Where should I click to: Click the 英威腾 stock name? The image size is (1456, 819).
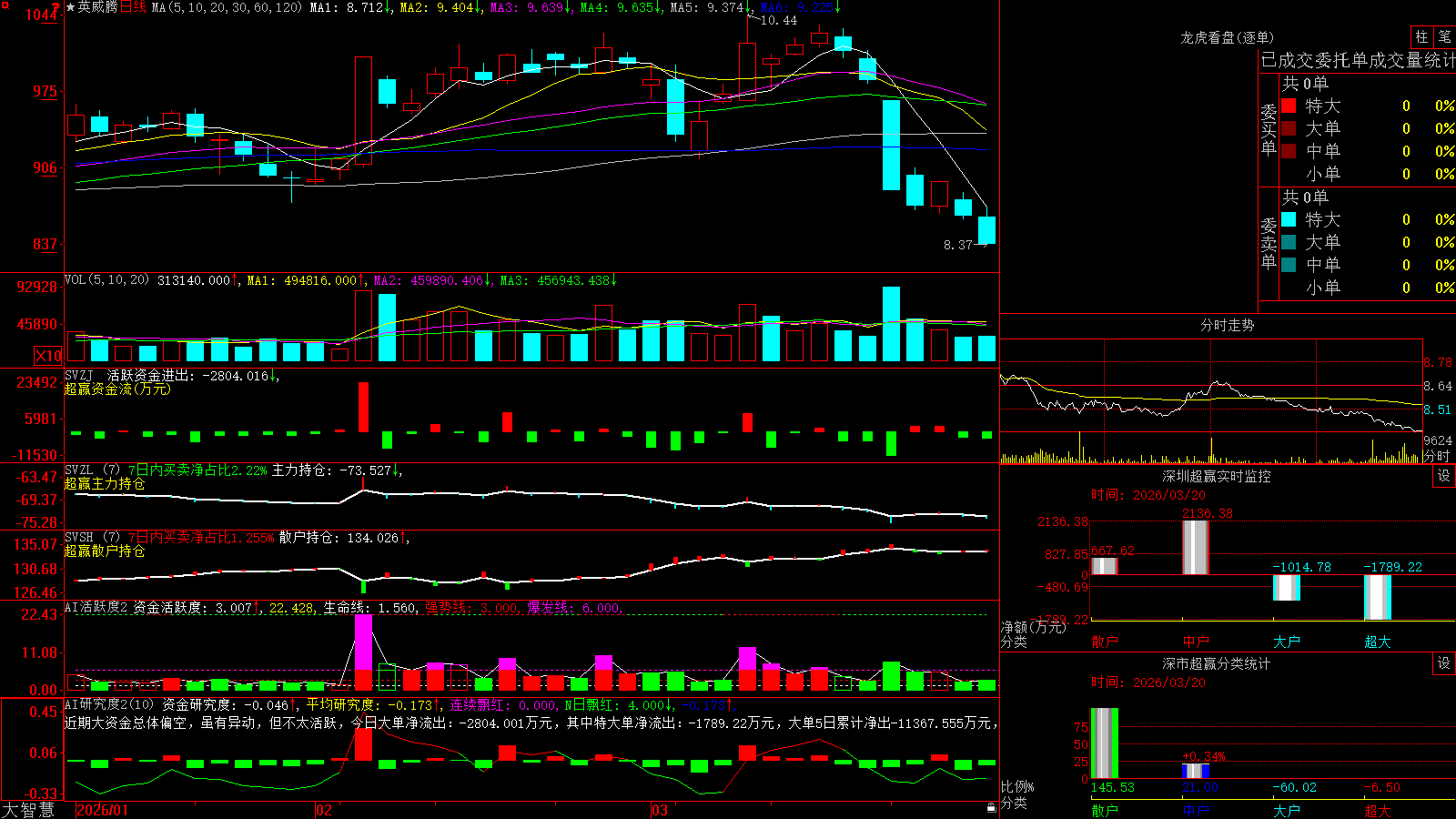click(97, 7)
